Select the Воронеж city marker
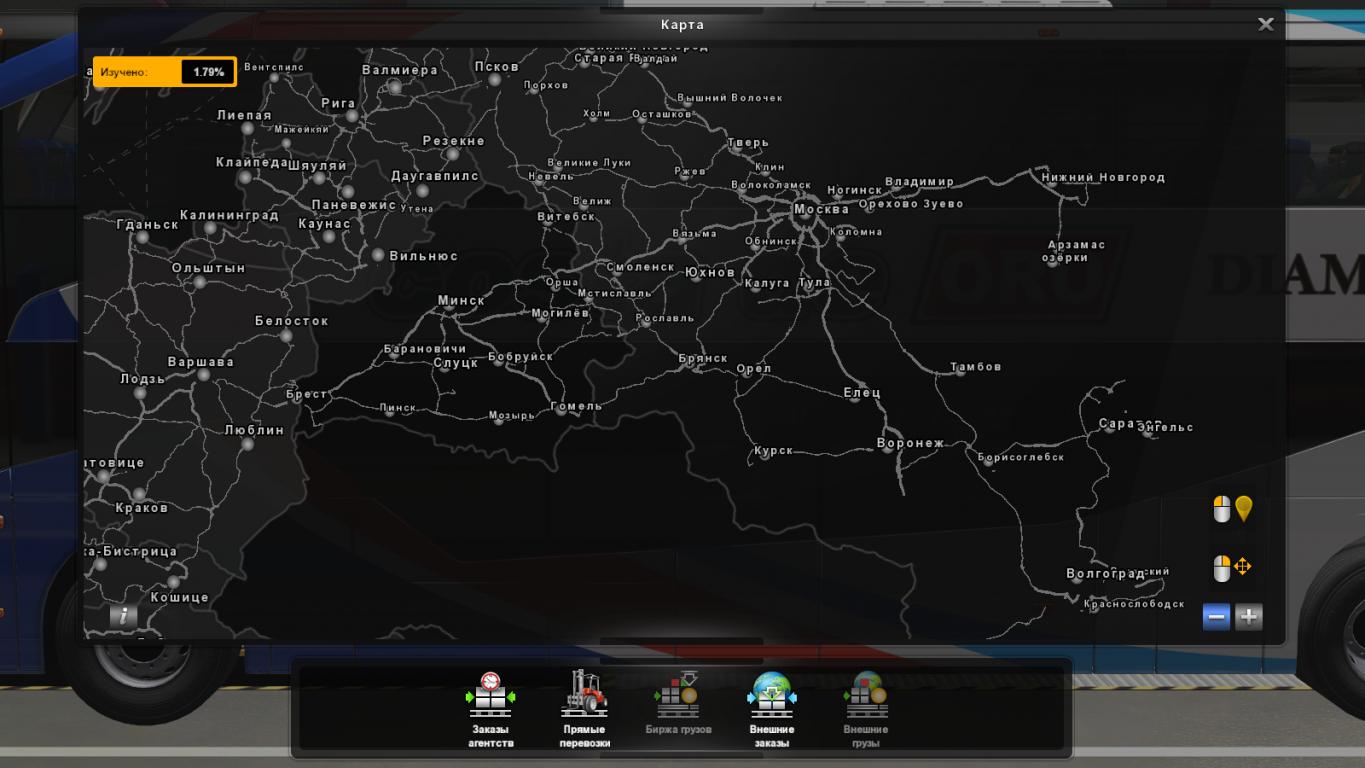Viewport: 1365px width, 768px height. [x=888, y=448]
